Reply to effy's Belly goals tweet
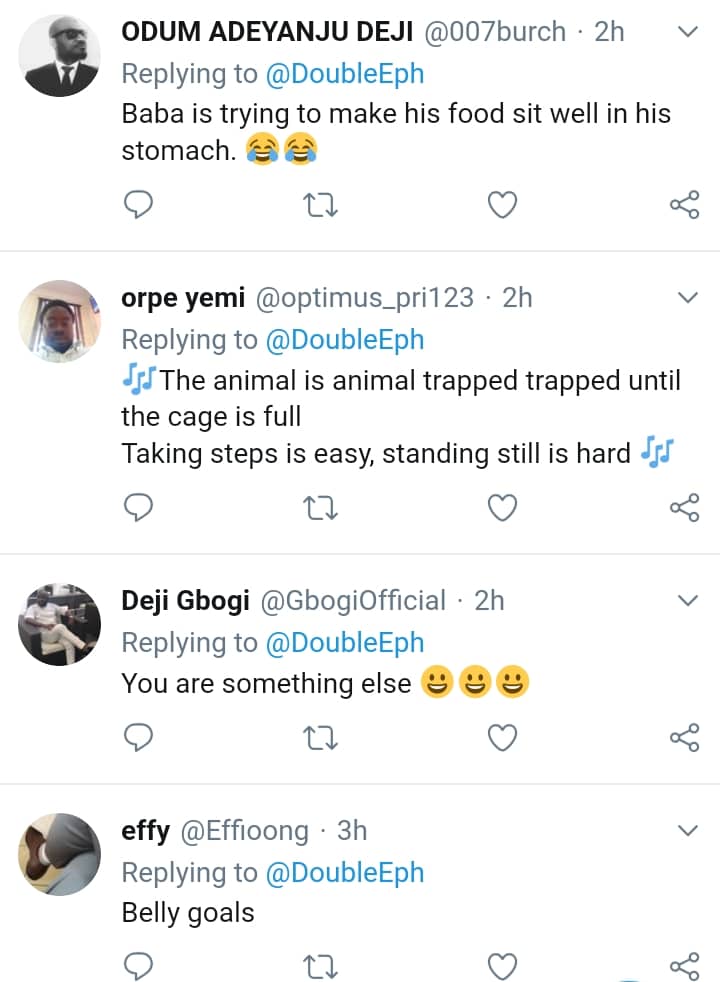The height and width of the screenshot is (982, 720). point(138,966)
